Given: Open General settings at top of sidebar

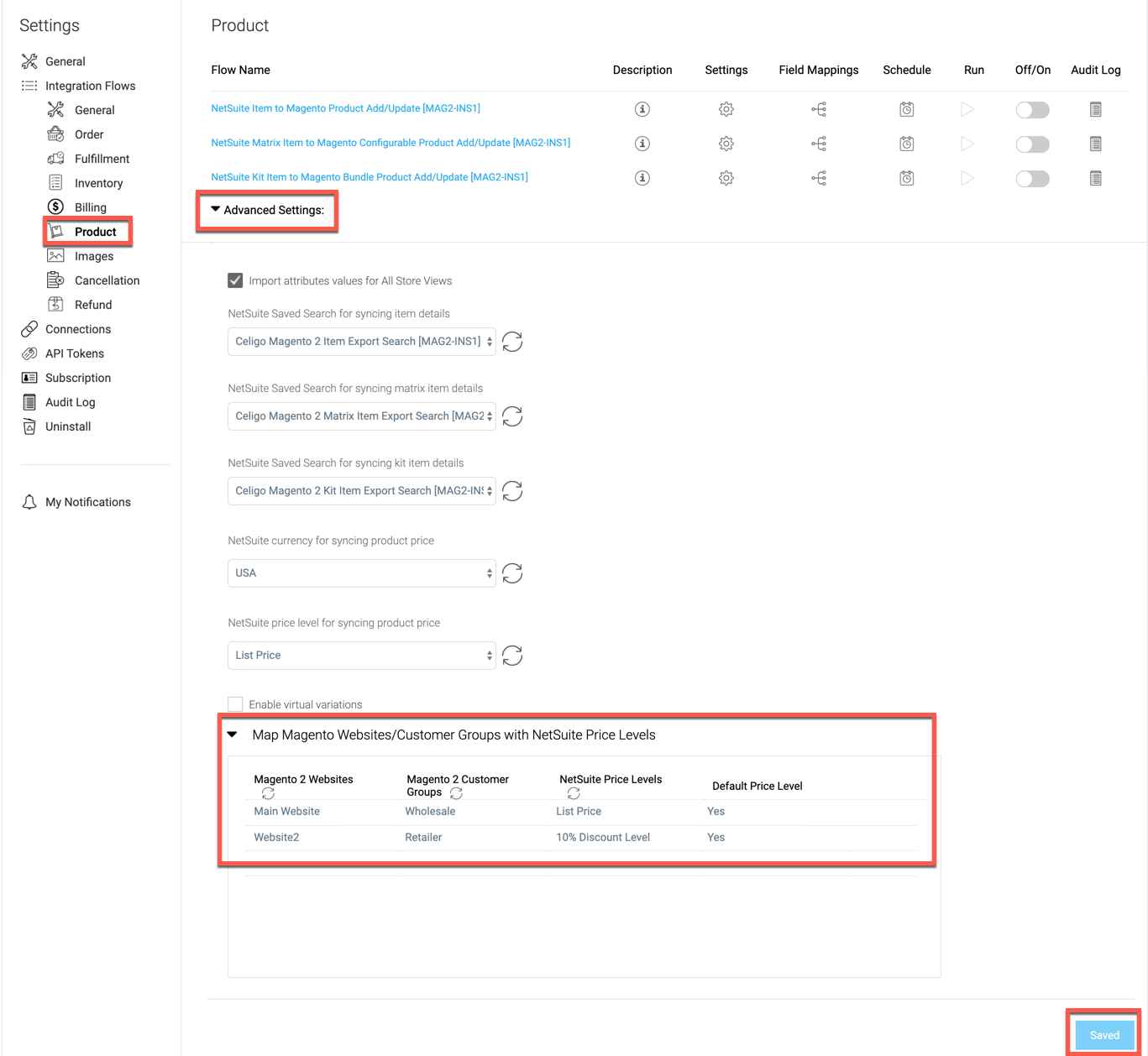Looking at the screenshot, I should (54, 61).
